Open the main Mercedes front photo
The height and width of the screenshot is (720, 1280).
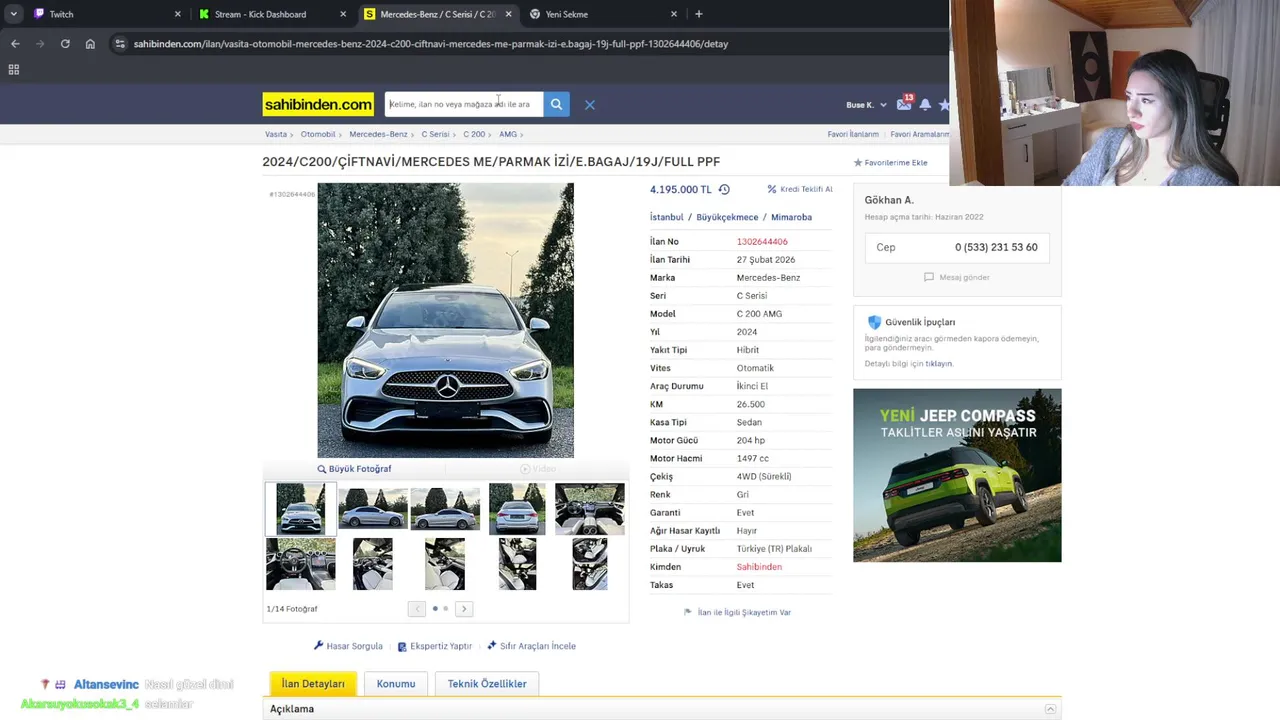pyautogui.click(x=446, y=320)
